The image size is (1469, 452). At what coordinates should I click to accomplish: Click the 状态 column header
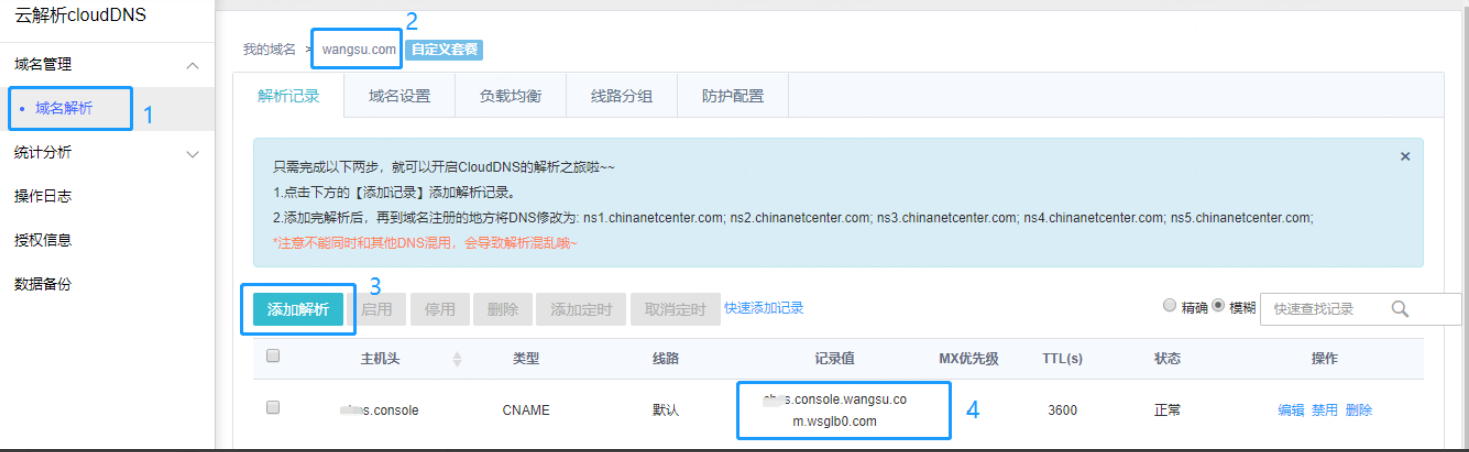(x=1167, y=358)
